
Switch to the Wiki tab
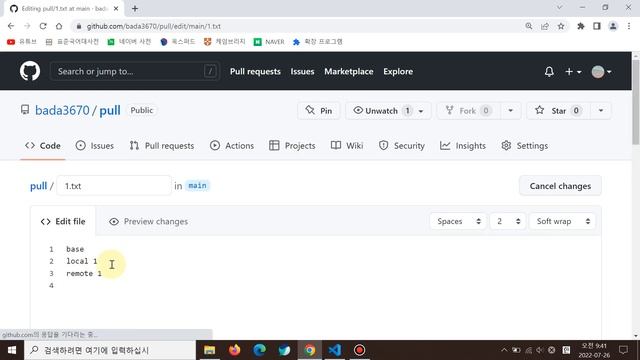tap(347, 146)
